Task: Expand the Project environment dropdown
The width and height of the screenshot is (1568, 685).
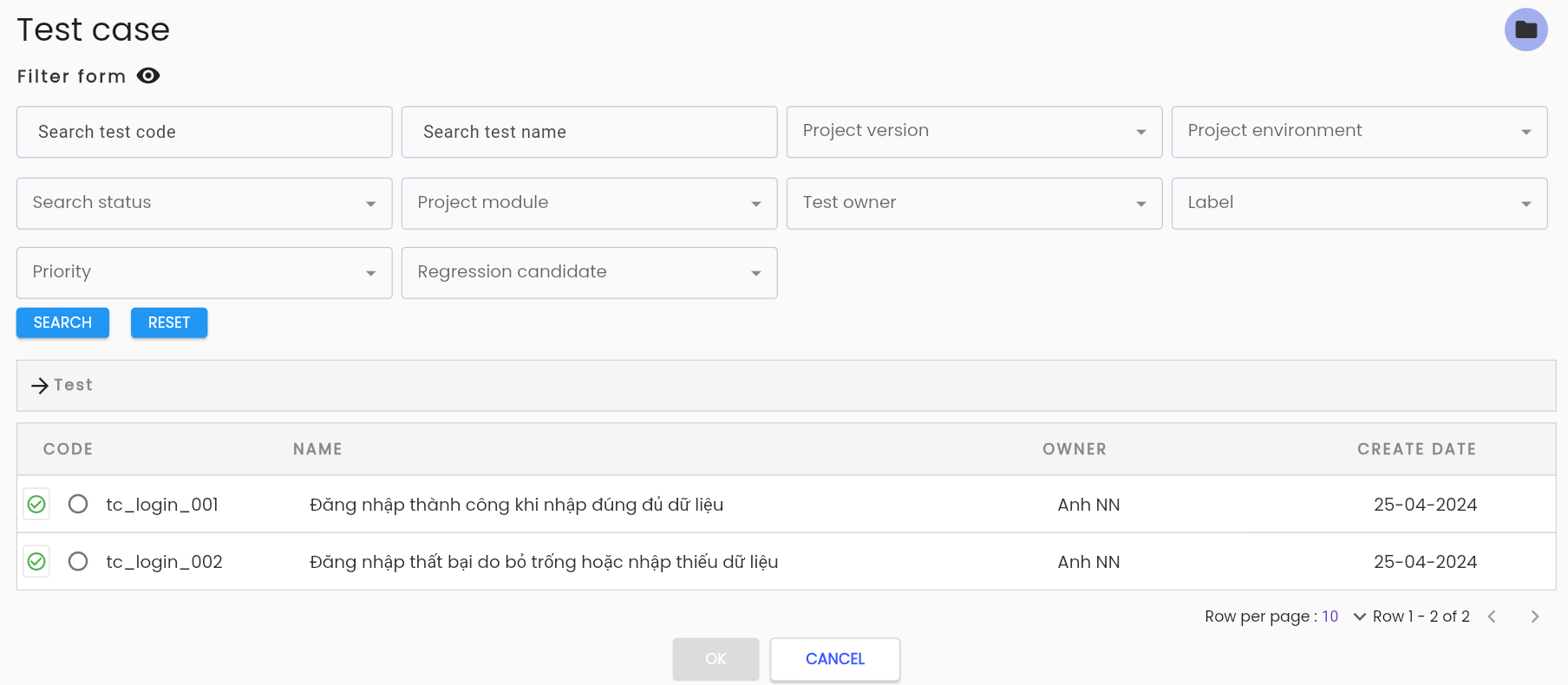Action: [x=1359, y=132]
